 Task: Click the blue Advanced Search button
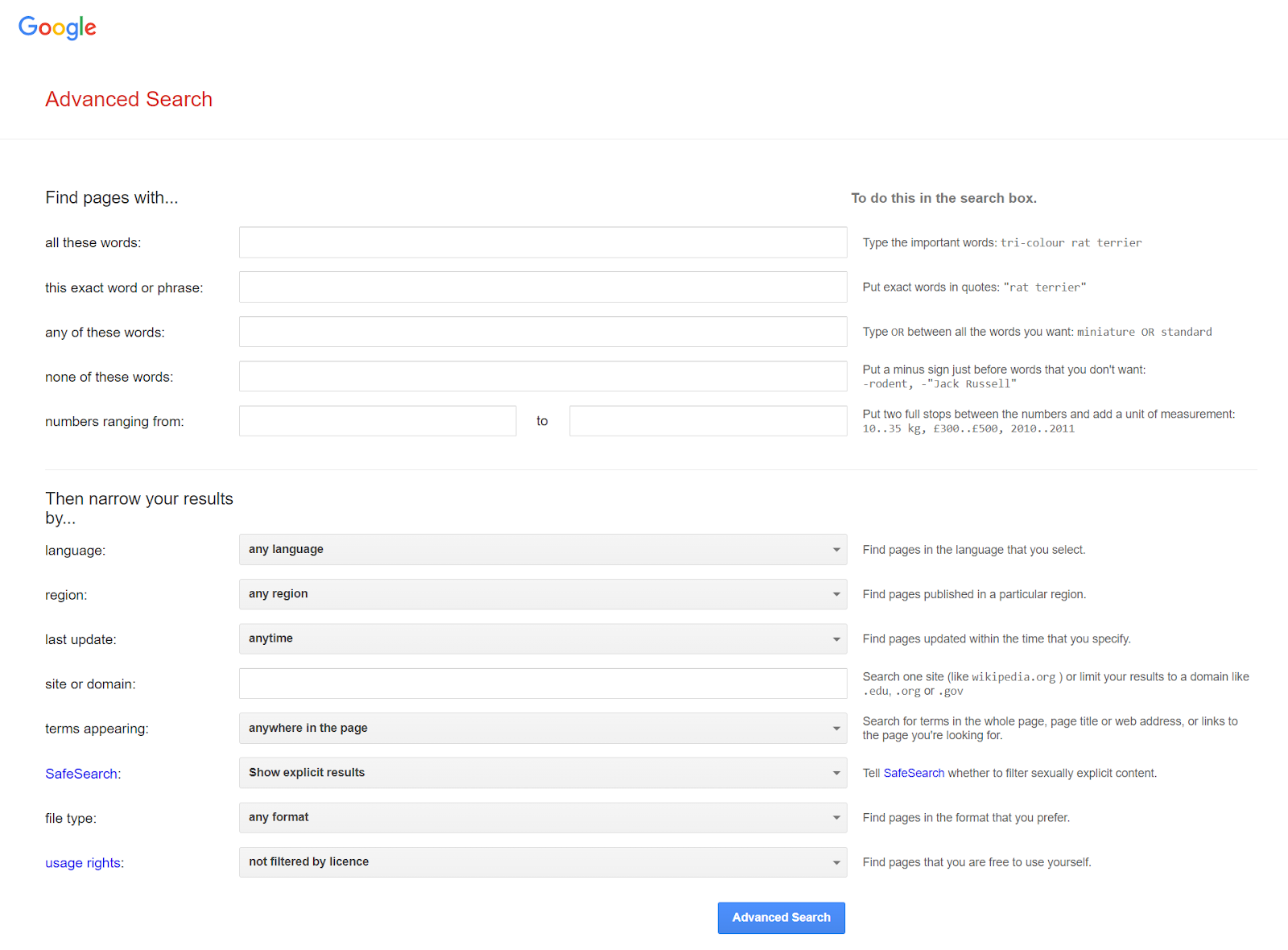click(782, 918)
